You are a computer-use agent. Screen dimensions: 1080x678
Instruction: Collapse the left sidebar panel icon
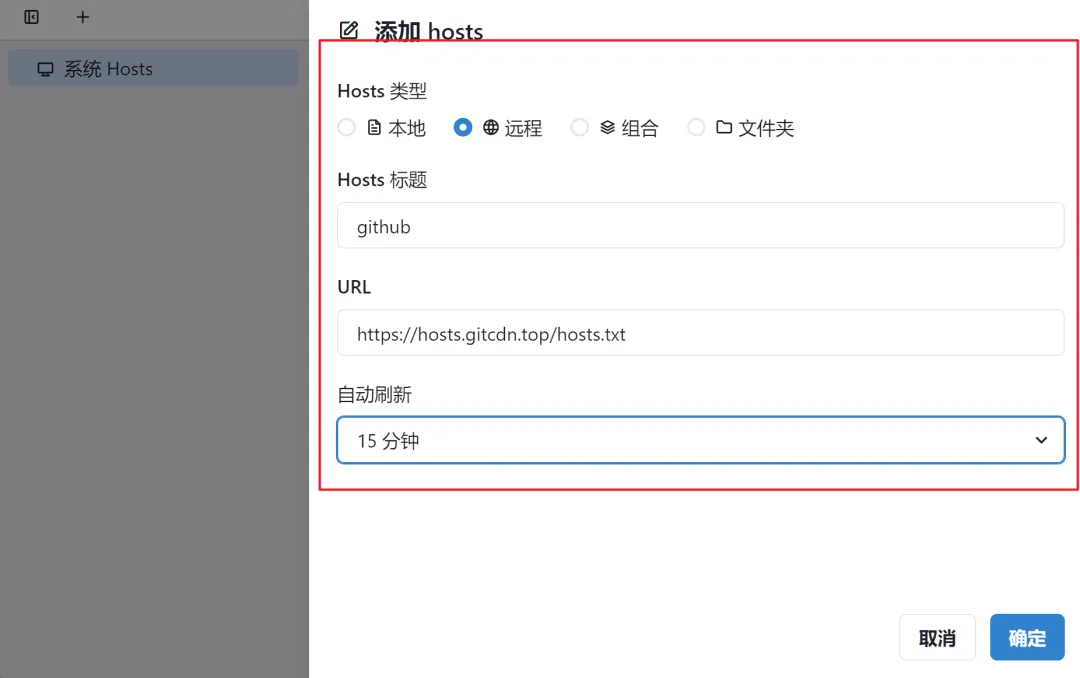point(32,17)
